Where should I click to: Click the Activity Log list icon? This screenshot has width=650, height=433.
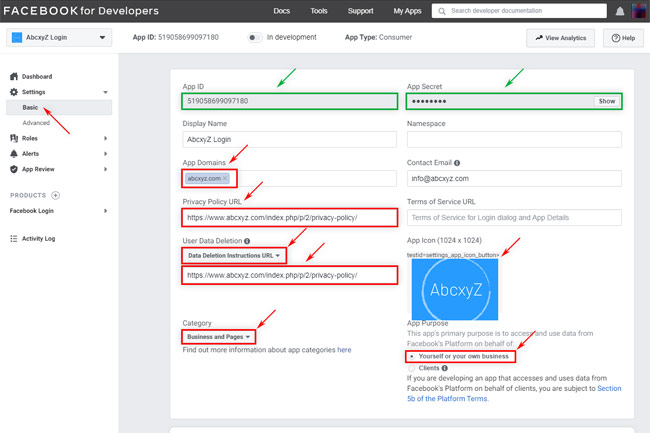14,239
